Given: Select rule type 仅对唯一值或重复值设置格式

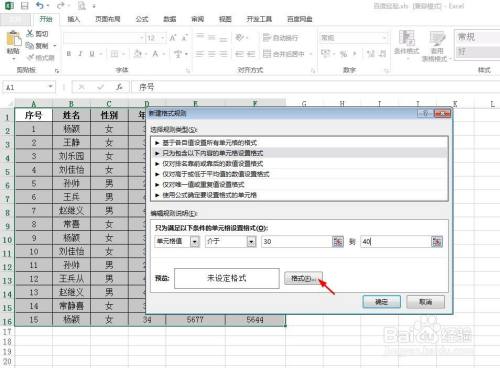Looking at the screenshot, I should click(x=299, y=184).
